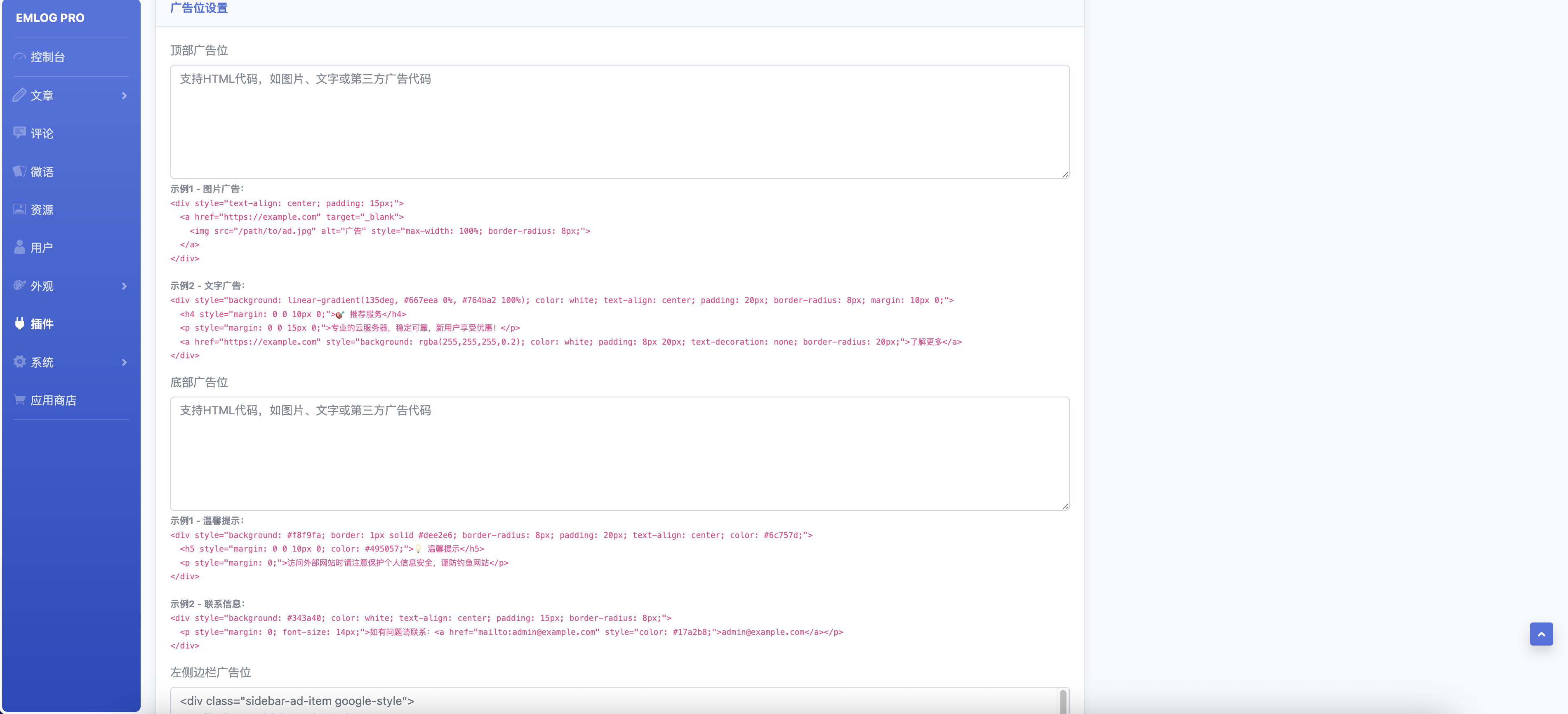Screen dimensions: 1568x714
Task: Click the comment bubble icon for 评论
Action: [x=19, y=133]
